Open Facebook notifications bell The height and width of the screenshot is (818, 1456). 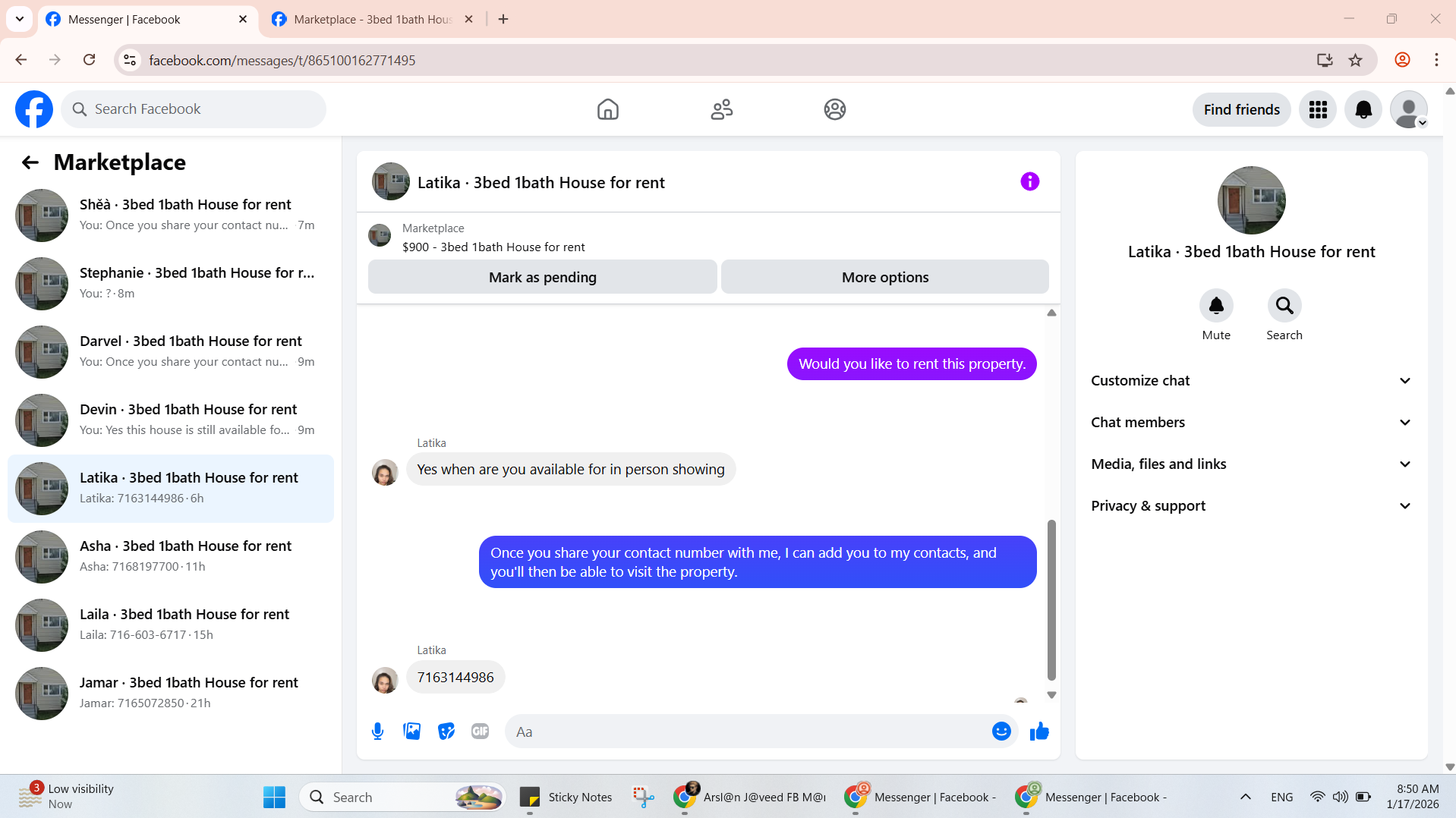click(x=1363, y=109)
